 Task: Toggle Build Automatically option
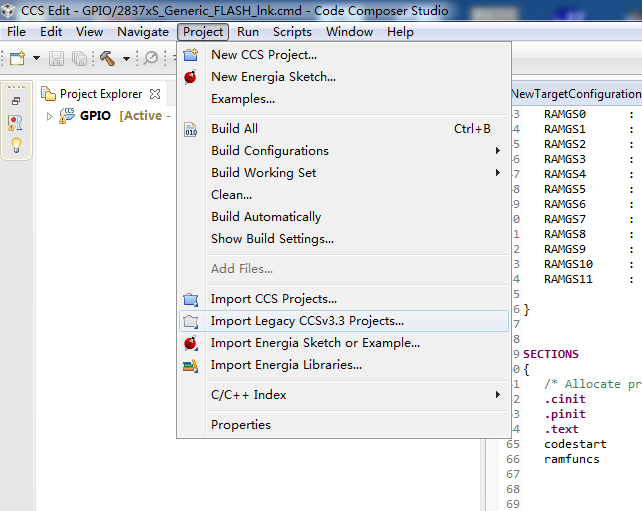coord(344,217)
